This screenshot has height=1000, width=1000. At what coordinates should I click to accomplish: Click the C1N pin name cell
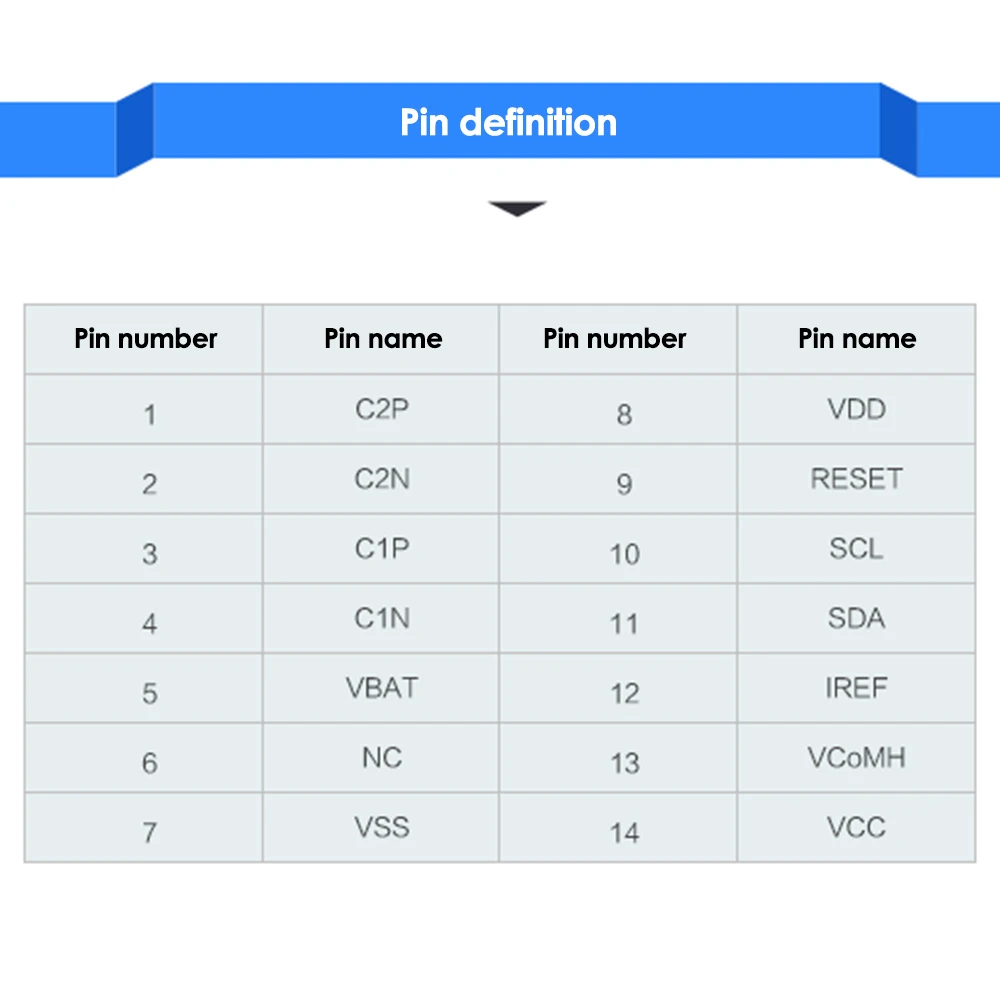[382, 619]
